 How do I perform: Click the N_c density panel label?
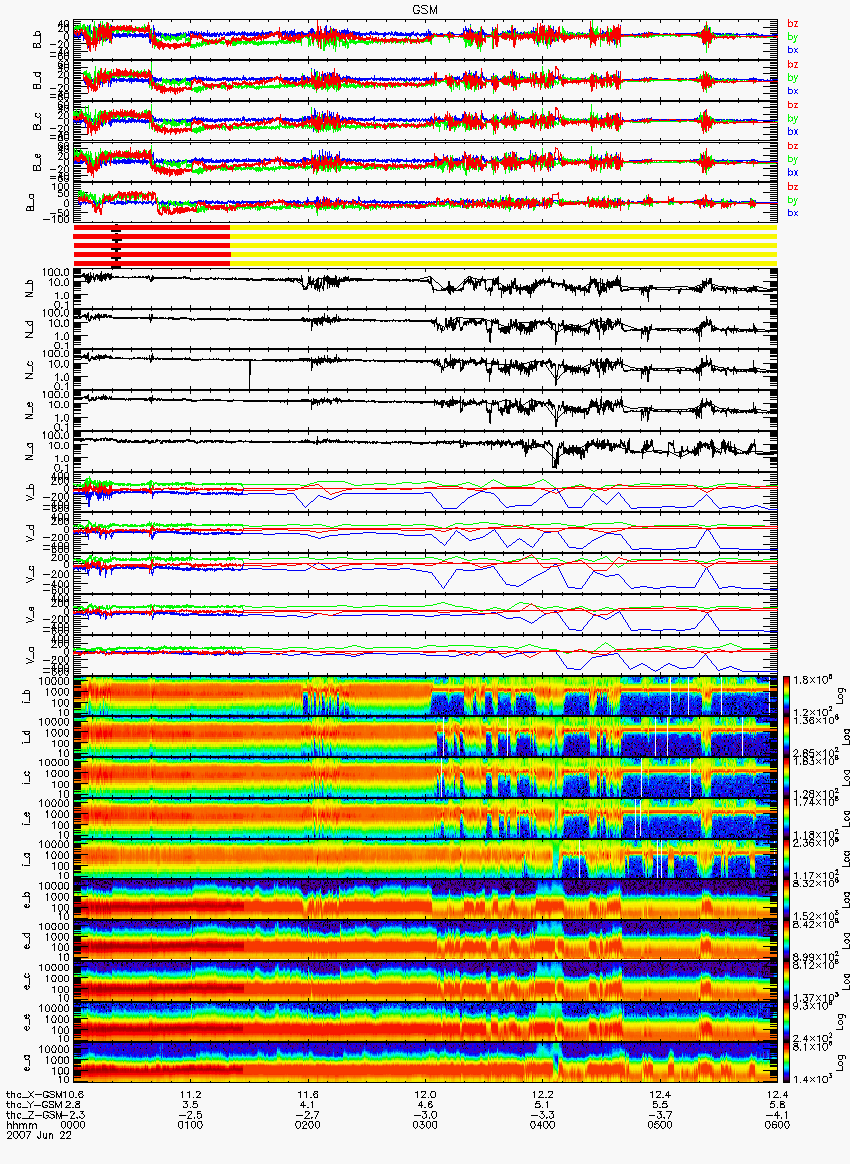coord(30,370)
